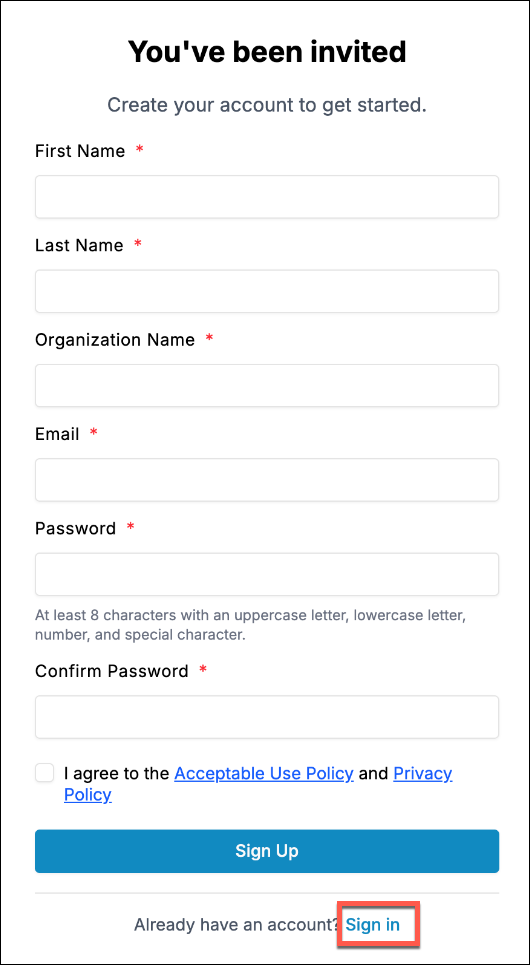This screenshot has width=530, height=965.
Task: Select the Confirm Password input field
Action: pos(267,717)
